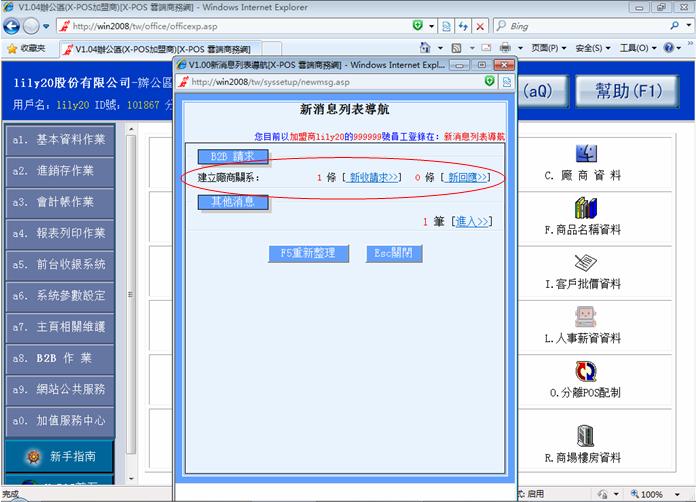Expand the 安全(S) dropdown menu
696x502 pixels.
[593, 48]
